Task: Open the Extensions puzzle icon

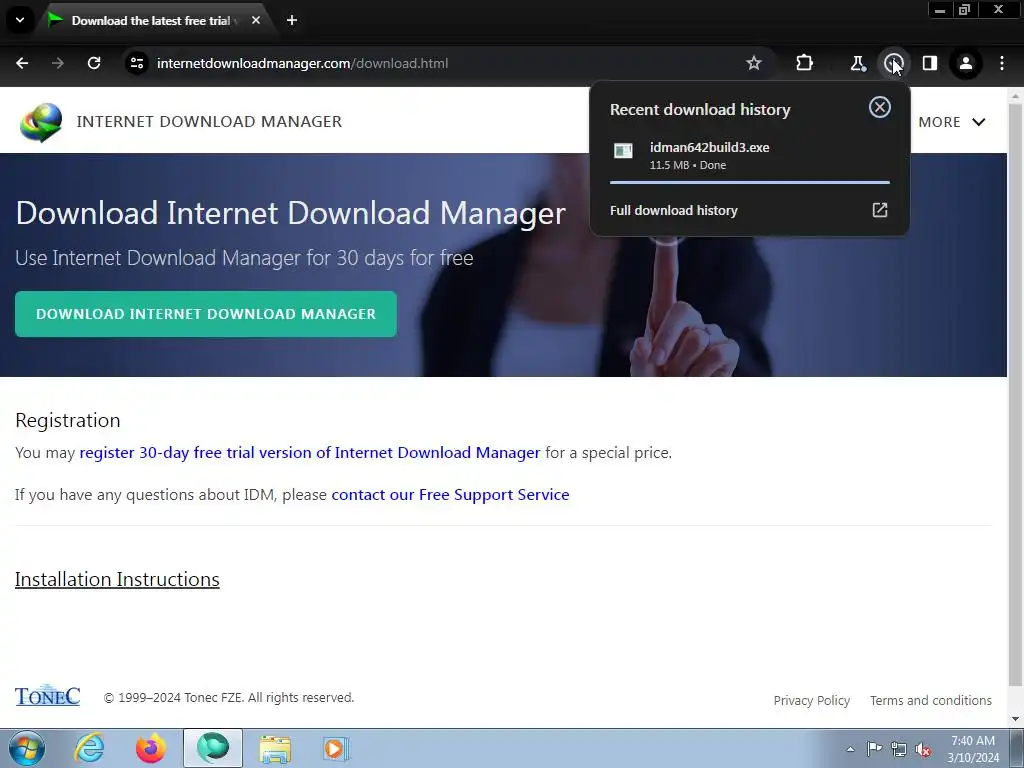Action: [x=805, y=63]
